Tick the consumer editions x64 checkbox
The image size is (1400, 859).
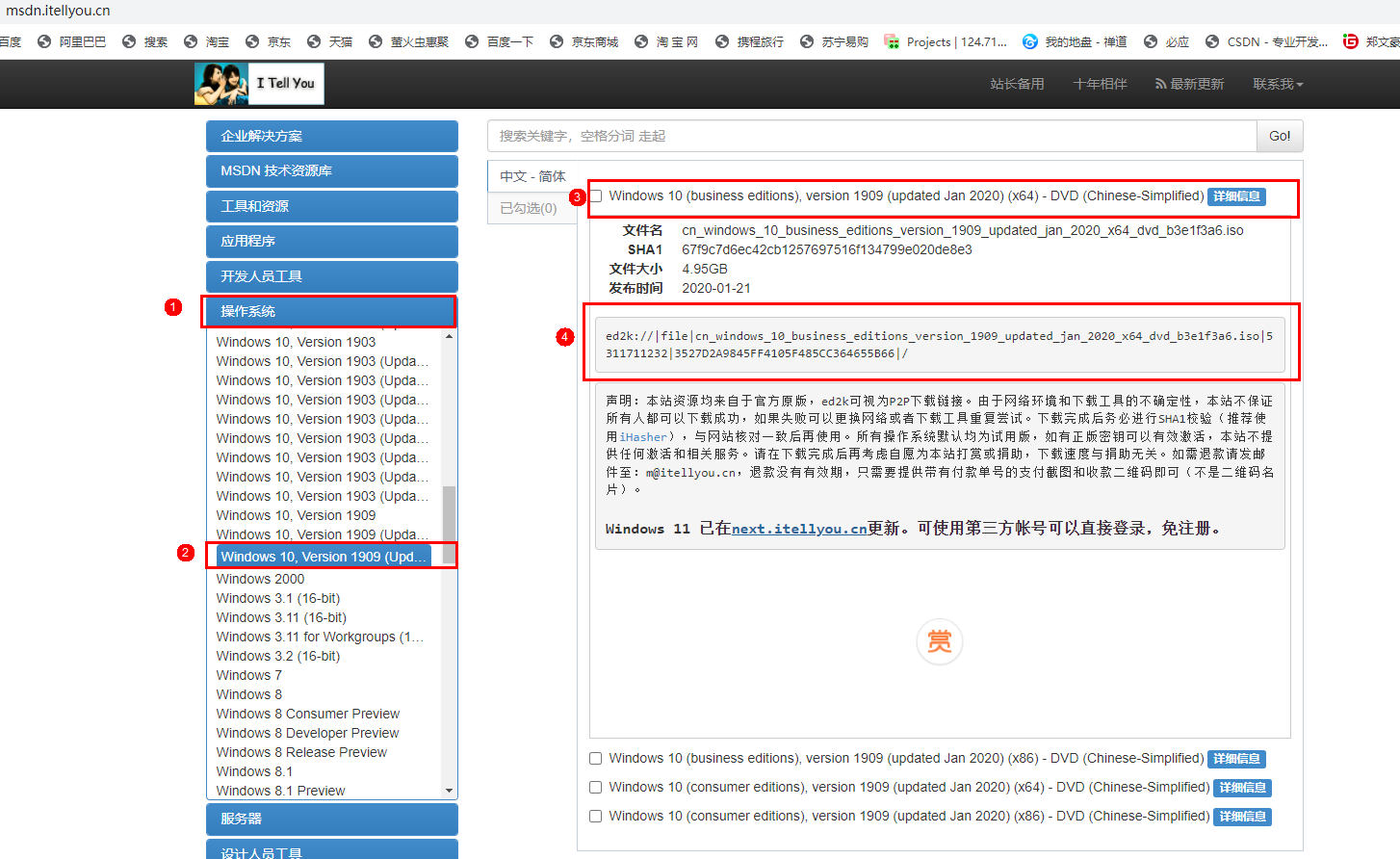click(x=596, y=788)
